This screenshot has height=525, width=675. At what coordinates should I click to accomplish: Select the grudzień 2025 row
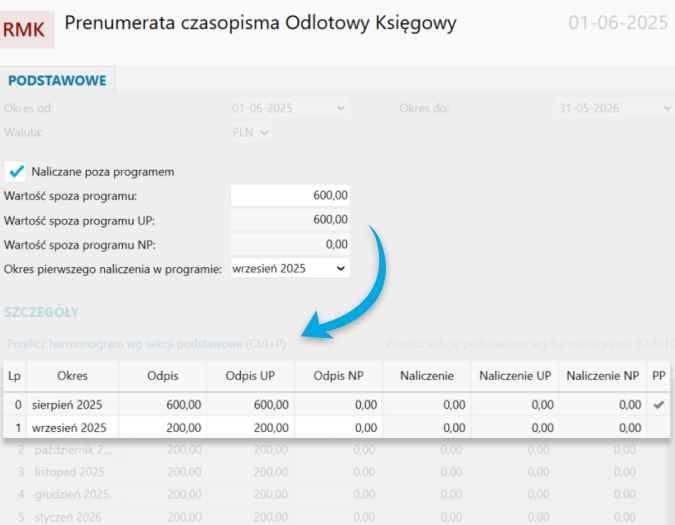click(x=72, y=494)
